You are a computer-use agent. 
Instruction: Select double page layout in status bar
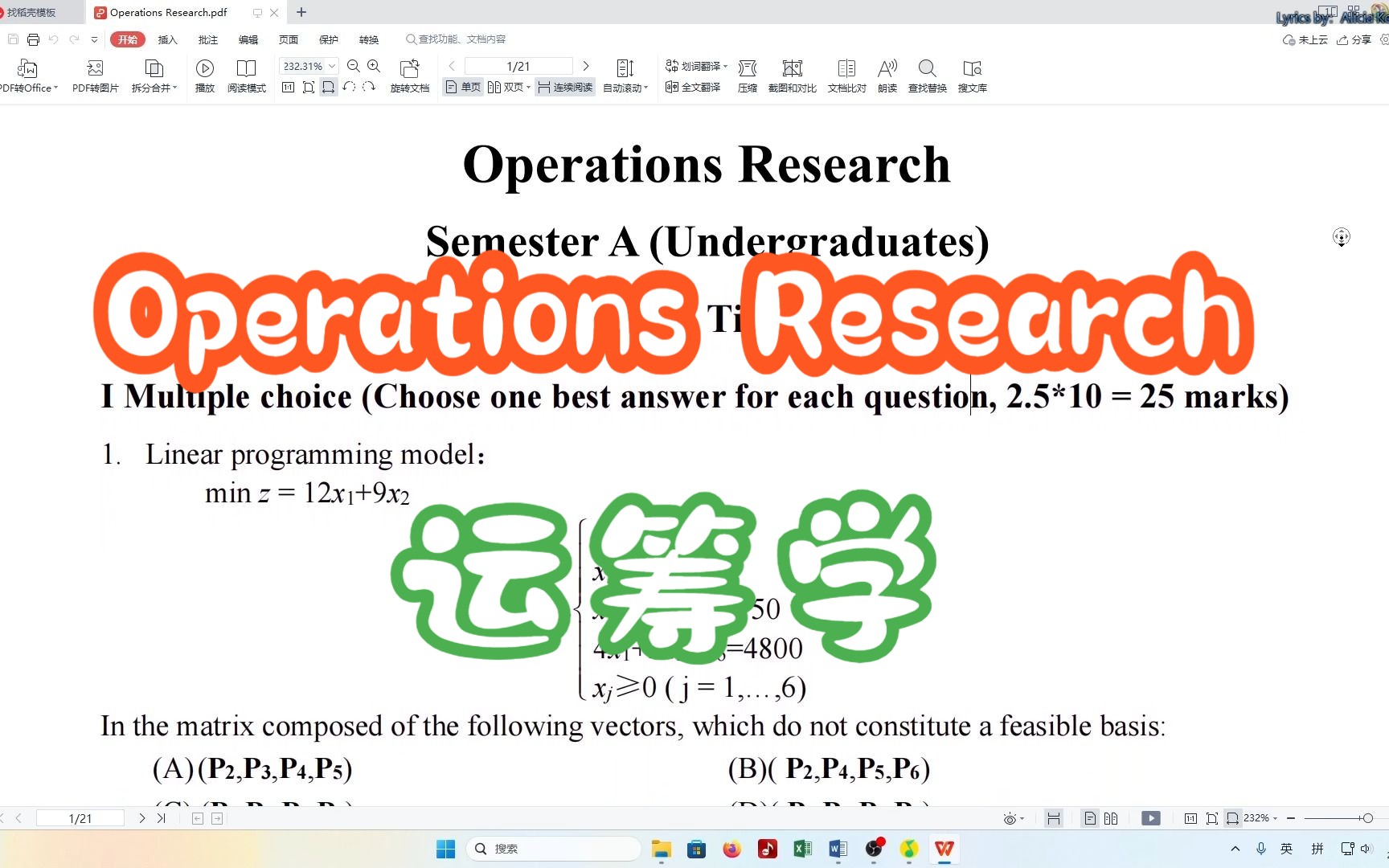coord(1111,818)
